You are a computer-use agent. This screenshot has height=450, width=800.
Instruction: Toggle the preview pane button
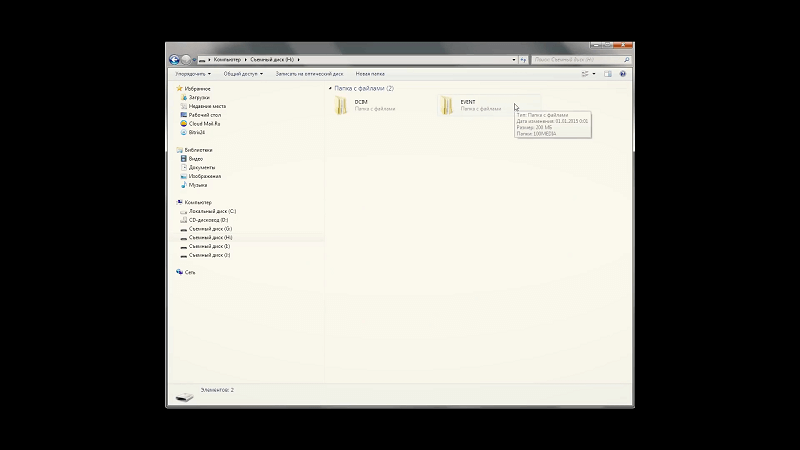pos(607,74)
